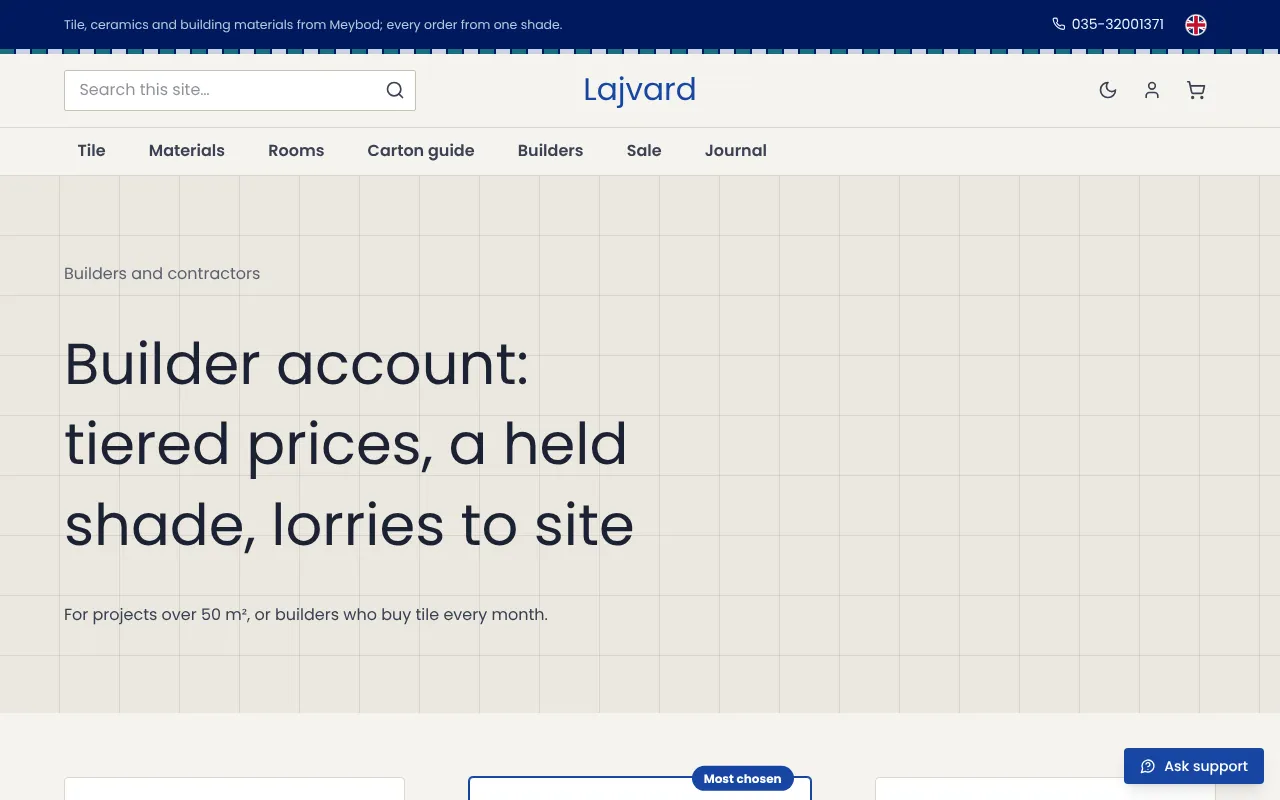
Task: Go to the Builders menu item
Action: [550, 151]
